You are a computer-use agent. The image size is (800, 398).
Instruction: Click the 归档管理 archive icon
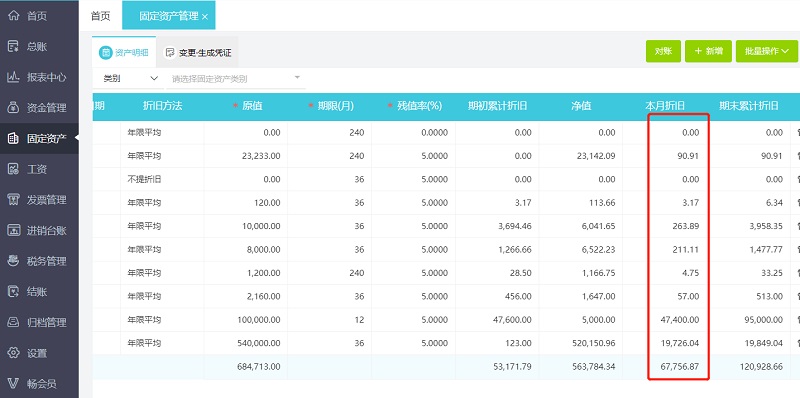coord(13,322)
